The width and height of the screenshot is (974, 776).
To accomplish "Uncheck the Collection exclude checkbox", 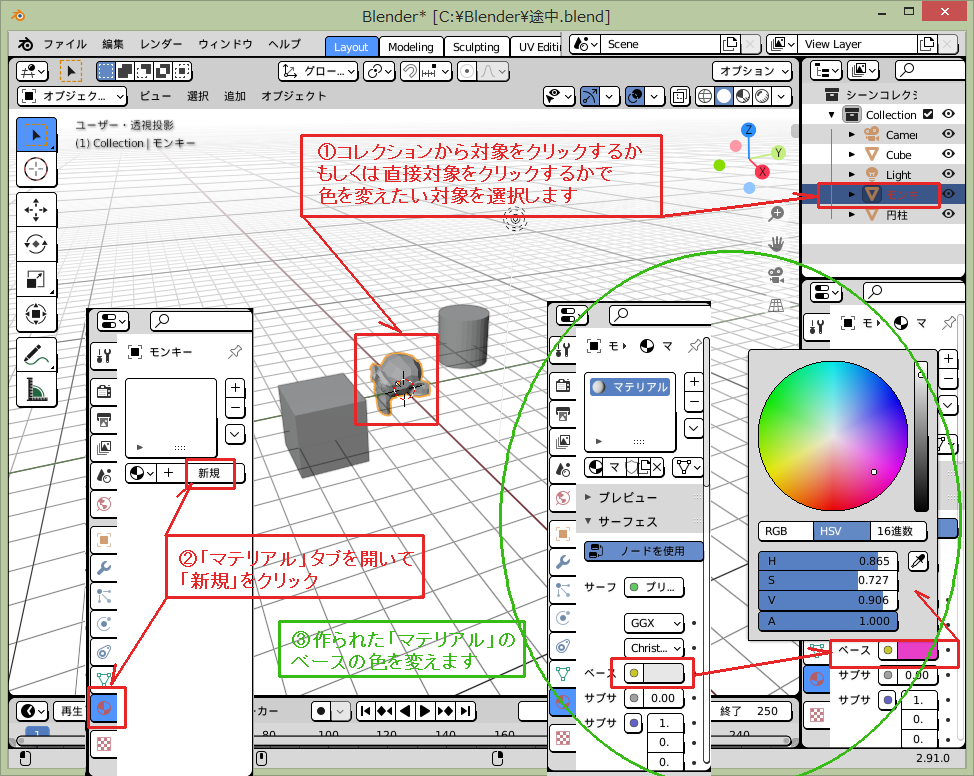I will pyautogui.click(x=928, y=114).
